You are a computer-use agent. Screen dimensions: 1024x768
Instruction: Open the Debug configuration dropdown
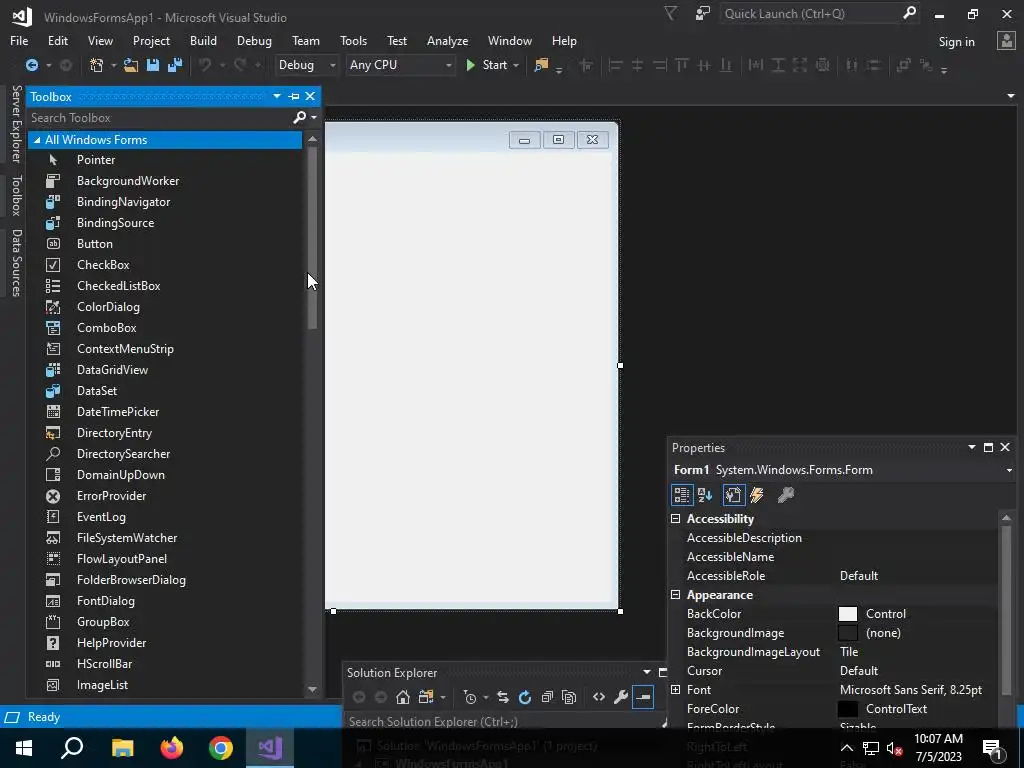click(x=306, y=65)
